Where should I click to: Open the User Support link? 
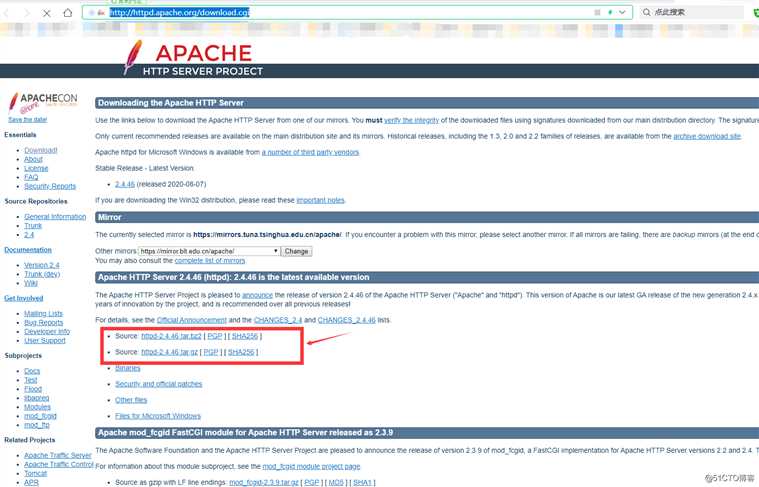pyautogui.click(x=45, y=341)
